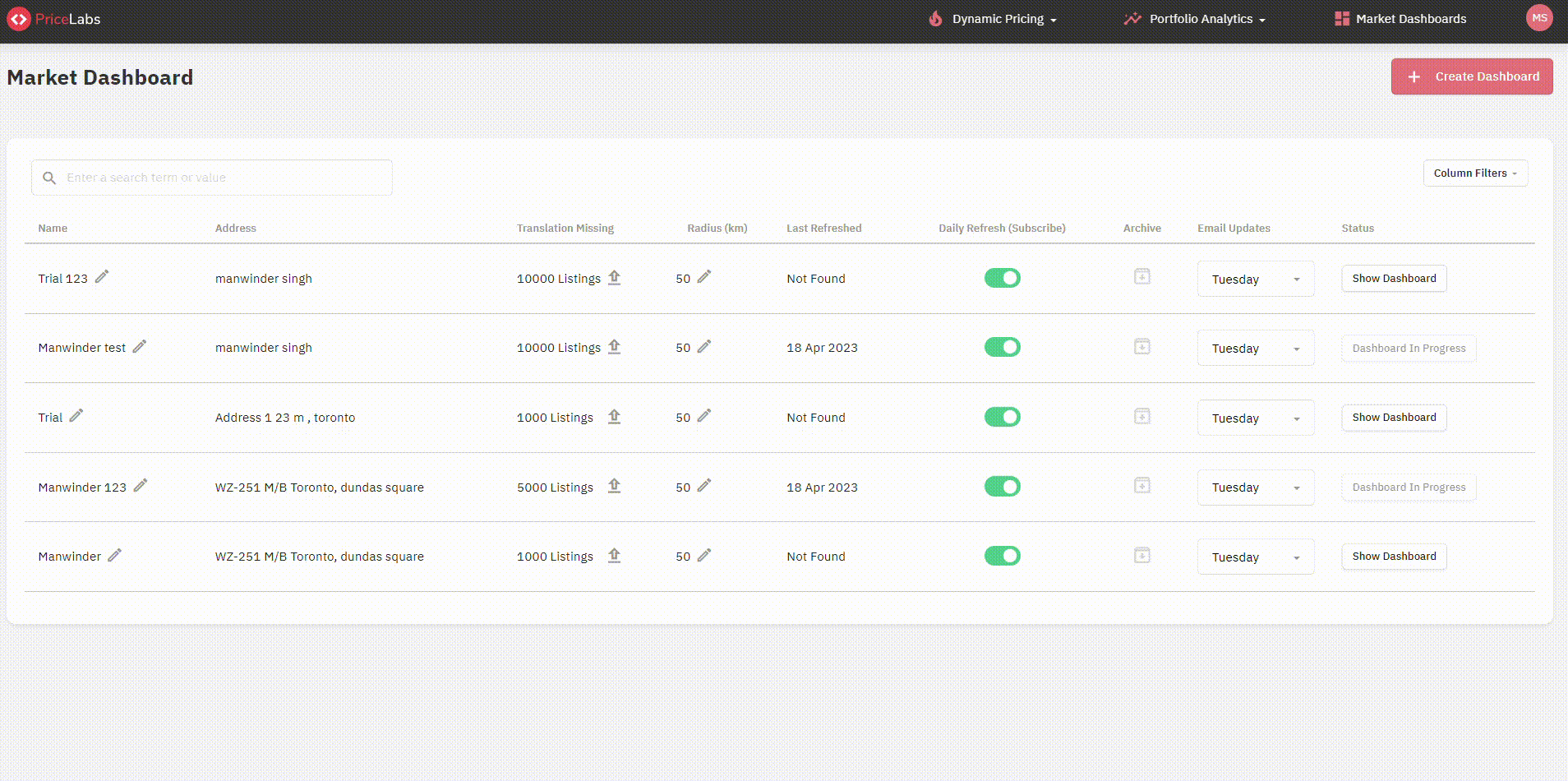This screenshot has height=781, width=1568.
Task: Toggle daily refresh for Address 1 23 m row
Action: [x=1003, y=417]
